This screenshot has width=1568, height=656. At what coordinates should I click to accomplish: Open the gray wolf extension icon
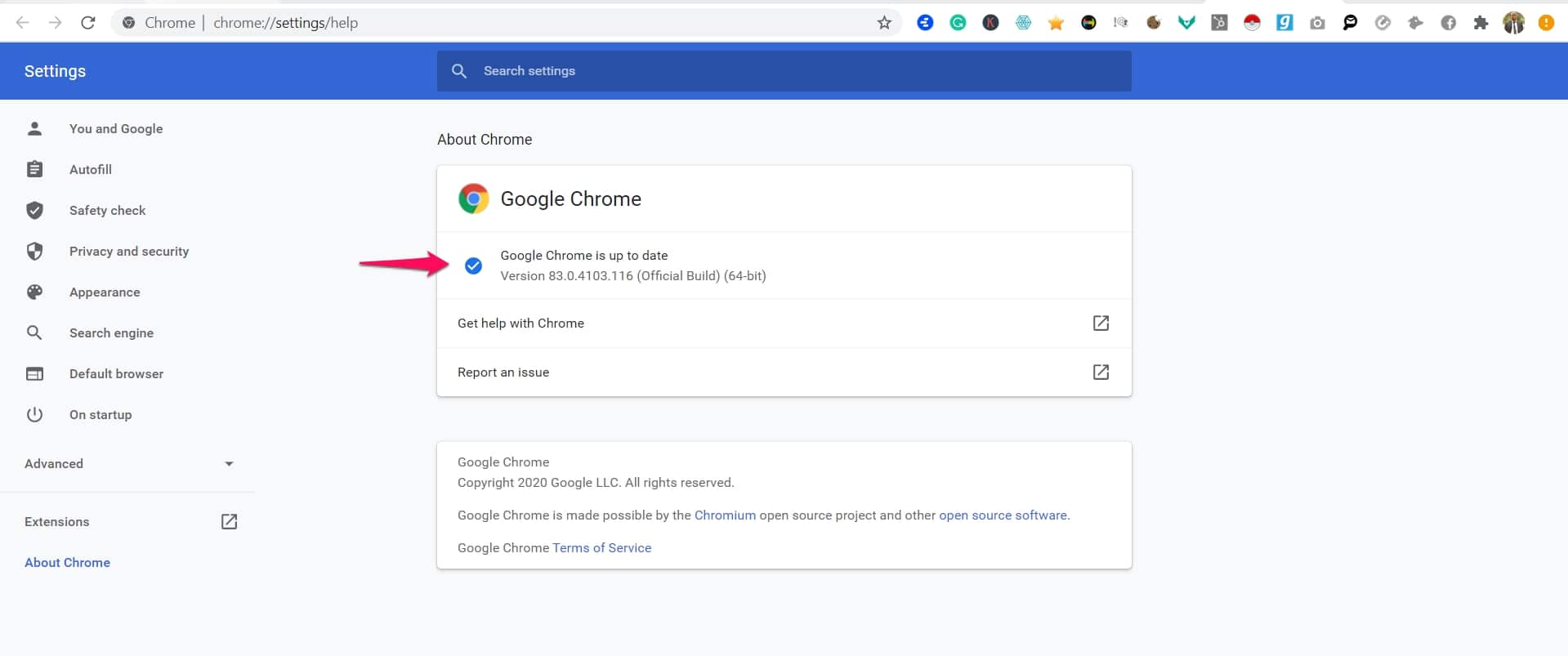pos(1415,23)
